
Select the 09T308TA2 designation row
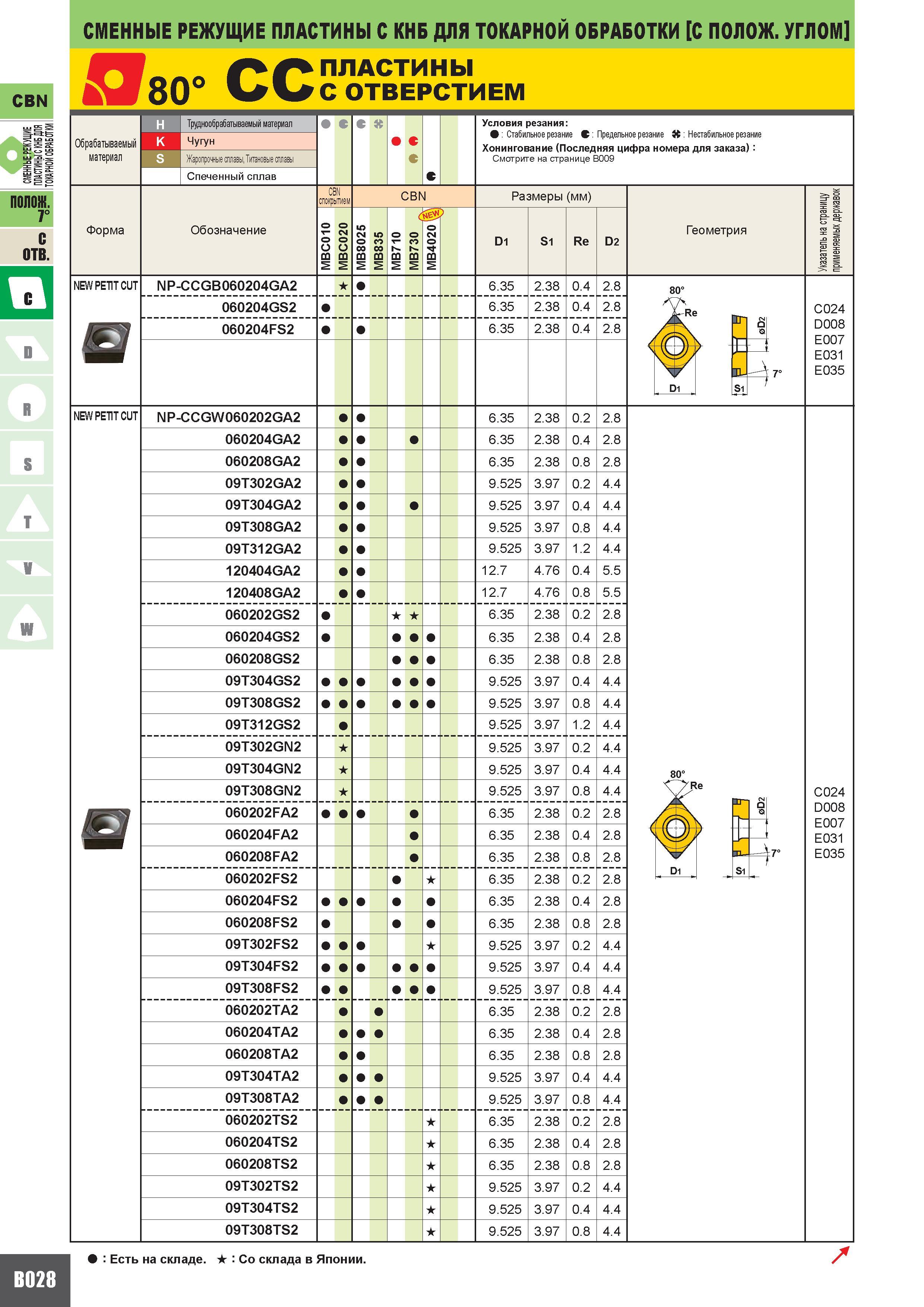pyautogui.click(x=262, y=1098)
